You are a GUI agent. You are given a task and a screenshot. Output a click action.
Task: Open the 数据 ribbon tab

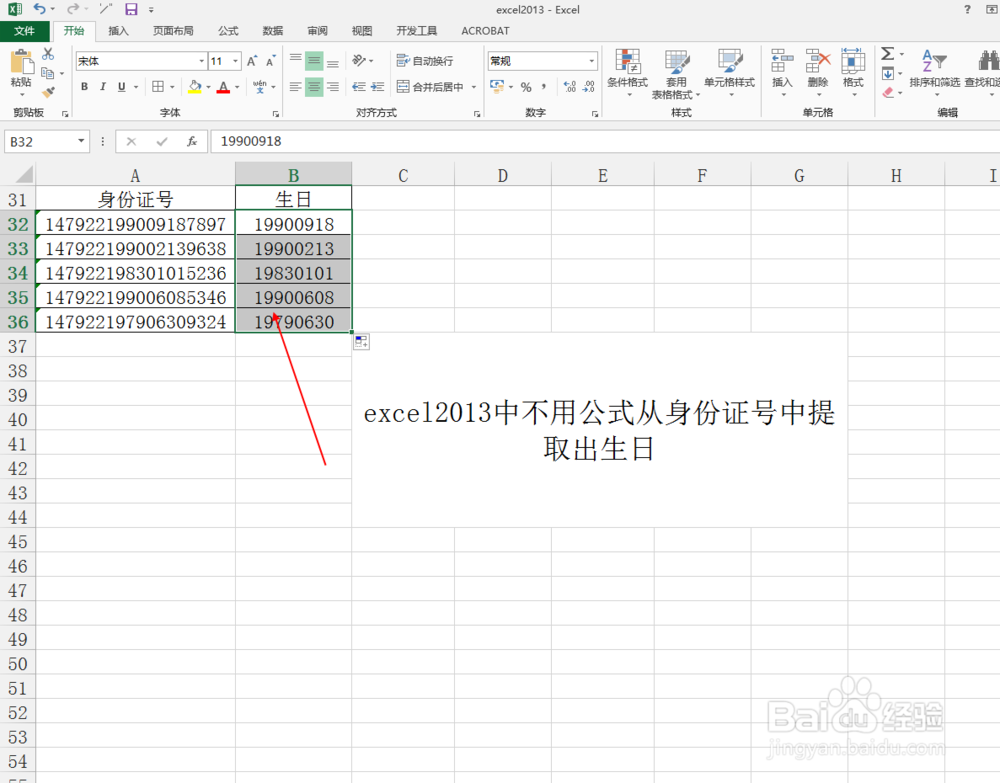(272, 31)
